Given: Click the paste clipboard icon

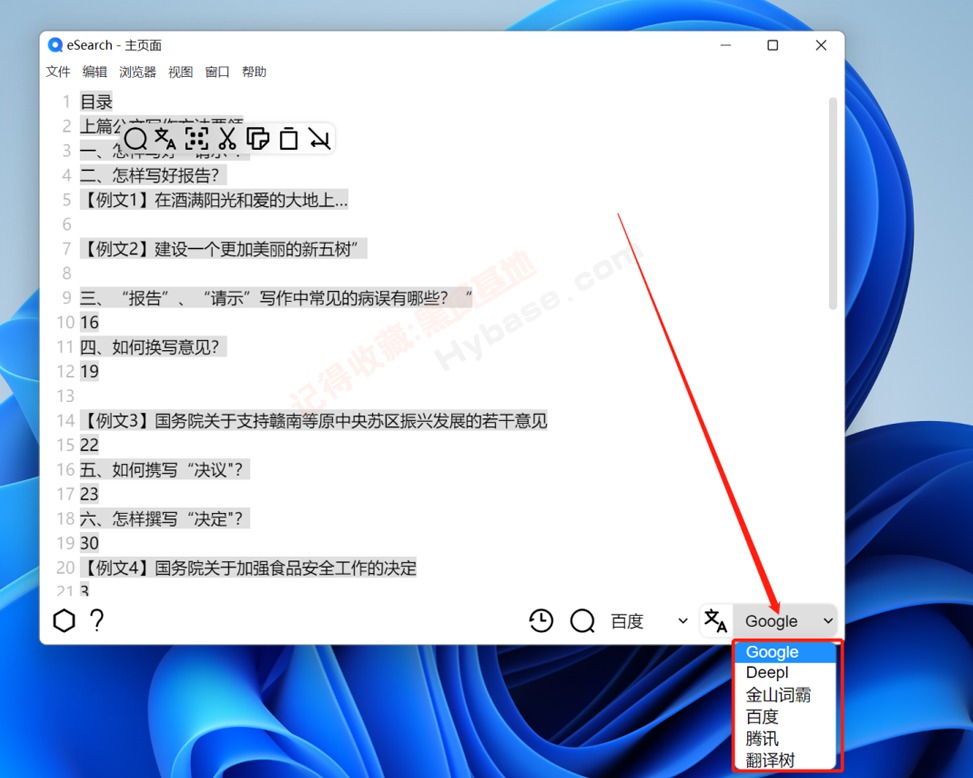Looking at the screenshot, I should (x=289, y=138).
